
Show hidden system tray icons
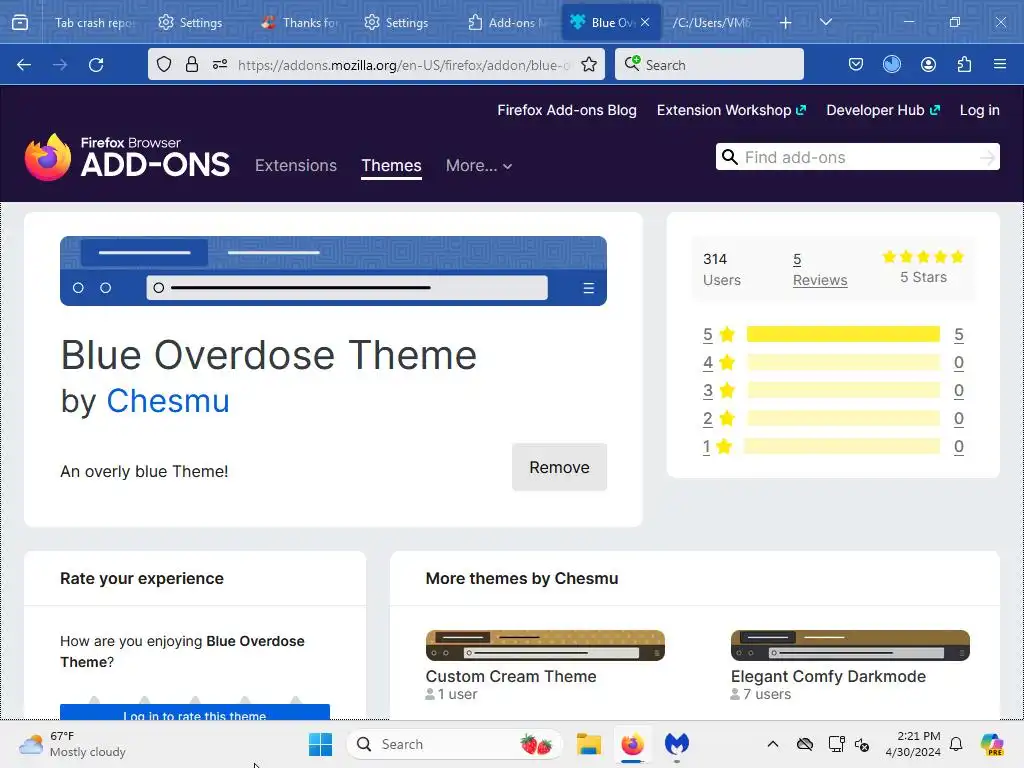[773, 744]
